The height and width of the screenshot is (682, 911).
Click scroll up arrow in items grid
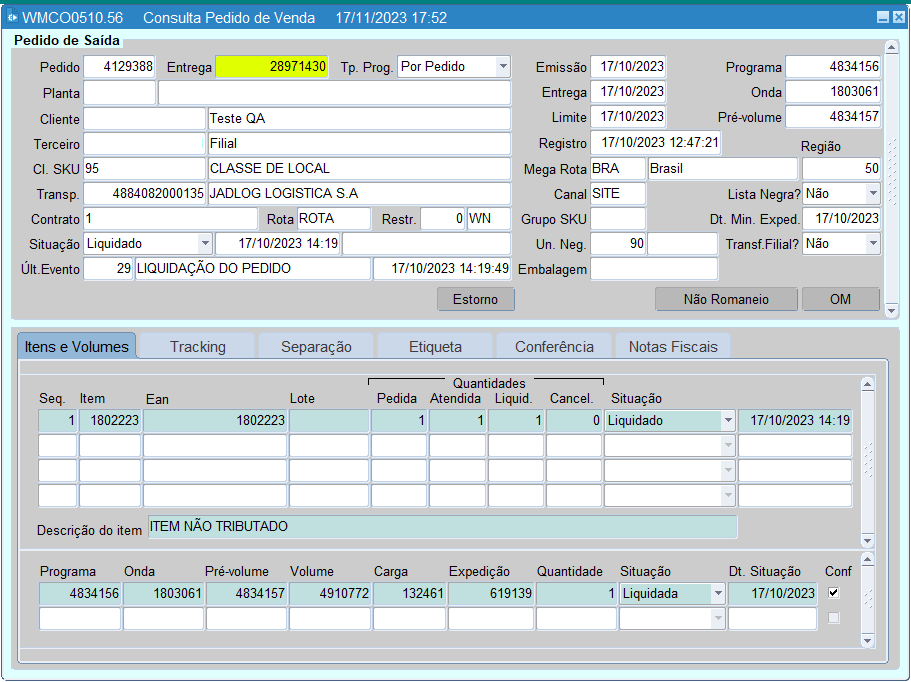click(x=867, y=384)
